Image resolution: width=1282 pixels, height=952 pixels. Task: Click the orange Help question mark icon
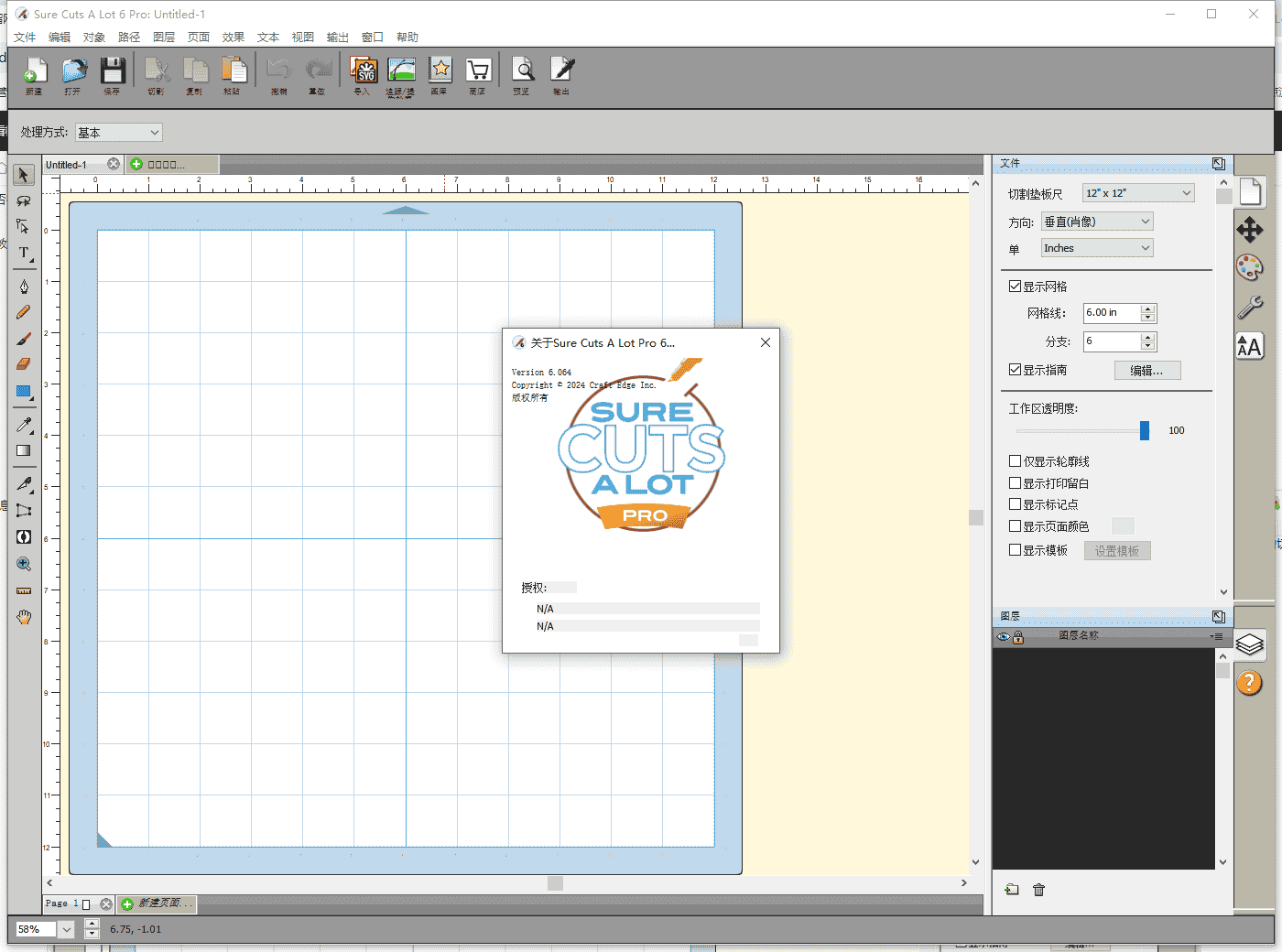tap(1250, 683)
